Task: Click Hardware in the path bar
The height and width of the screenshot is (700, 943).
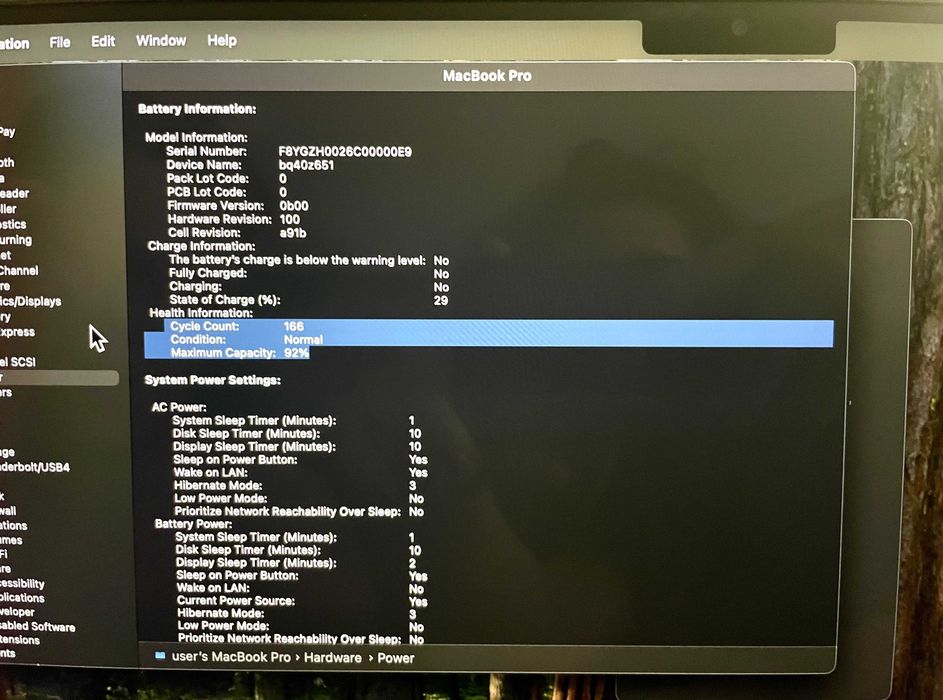Action: tap(333, 657)
